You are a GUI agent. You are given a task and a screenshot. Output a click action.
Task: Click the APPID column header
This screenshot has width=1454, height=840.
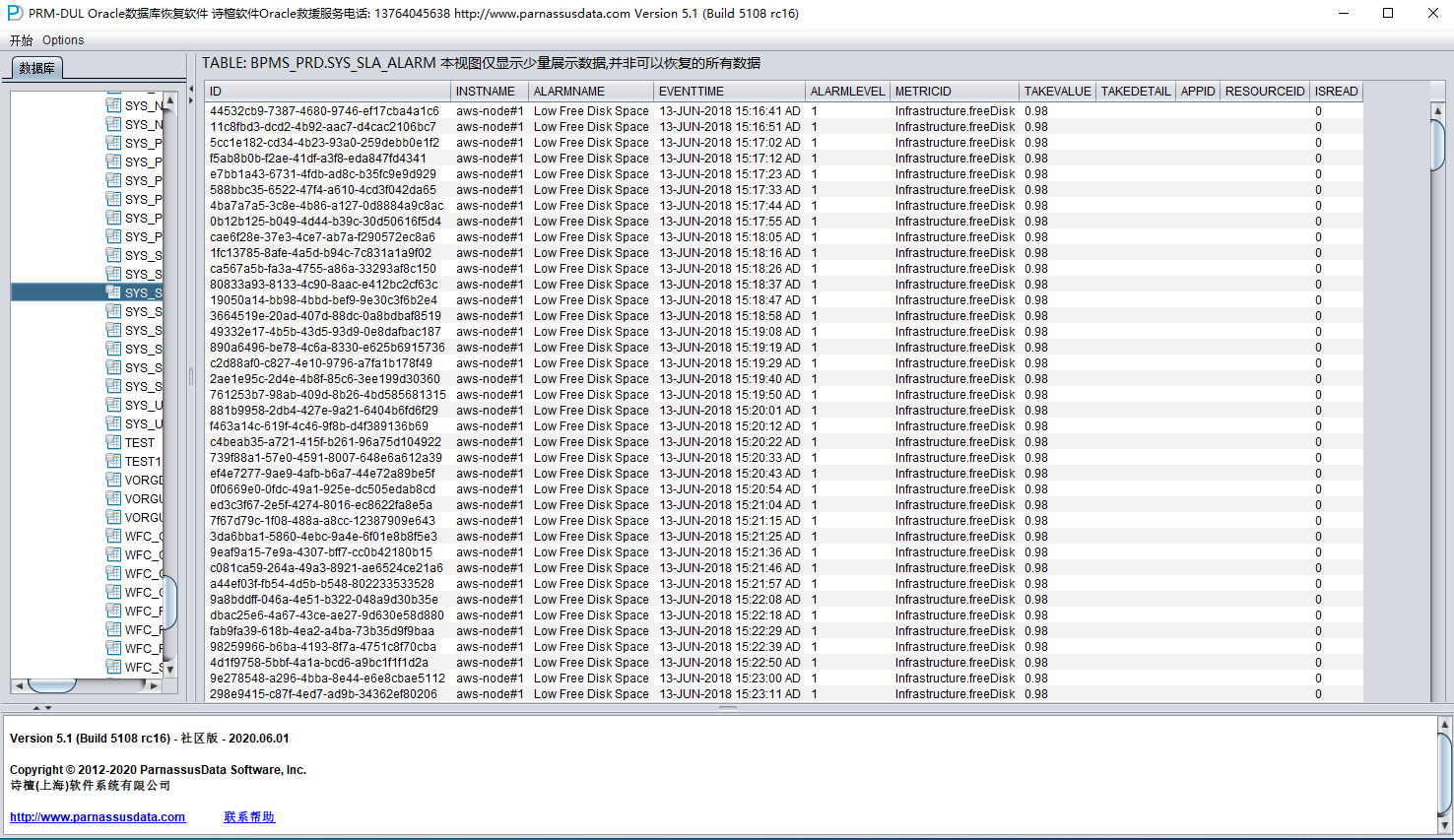pos(1198,91)
